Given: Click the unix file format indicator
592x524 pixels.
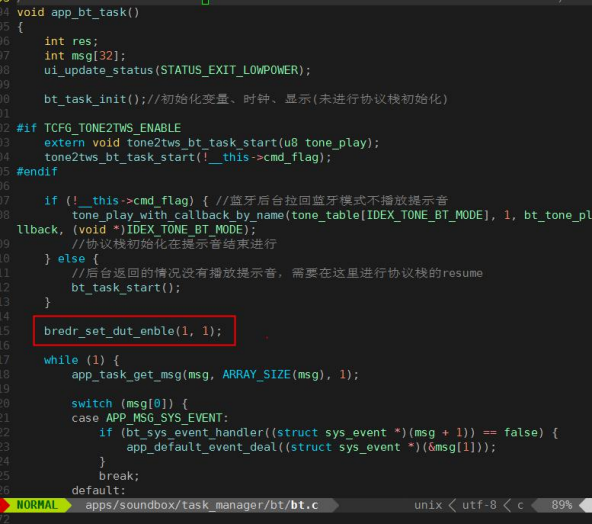Looking at the screenshot, I should click(428, 505).
